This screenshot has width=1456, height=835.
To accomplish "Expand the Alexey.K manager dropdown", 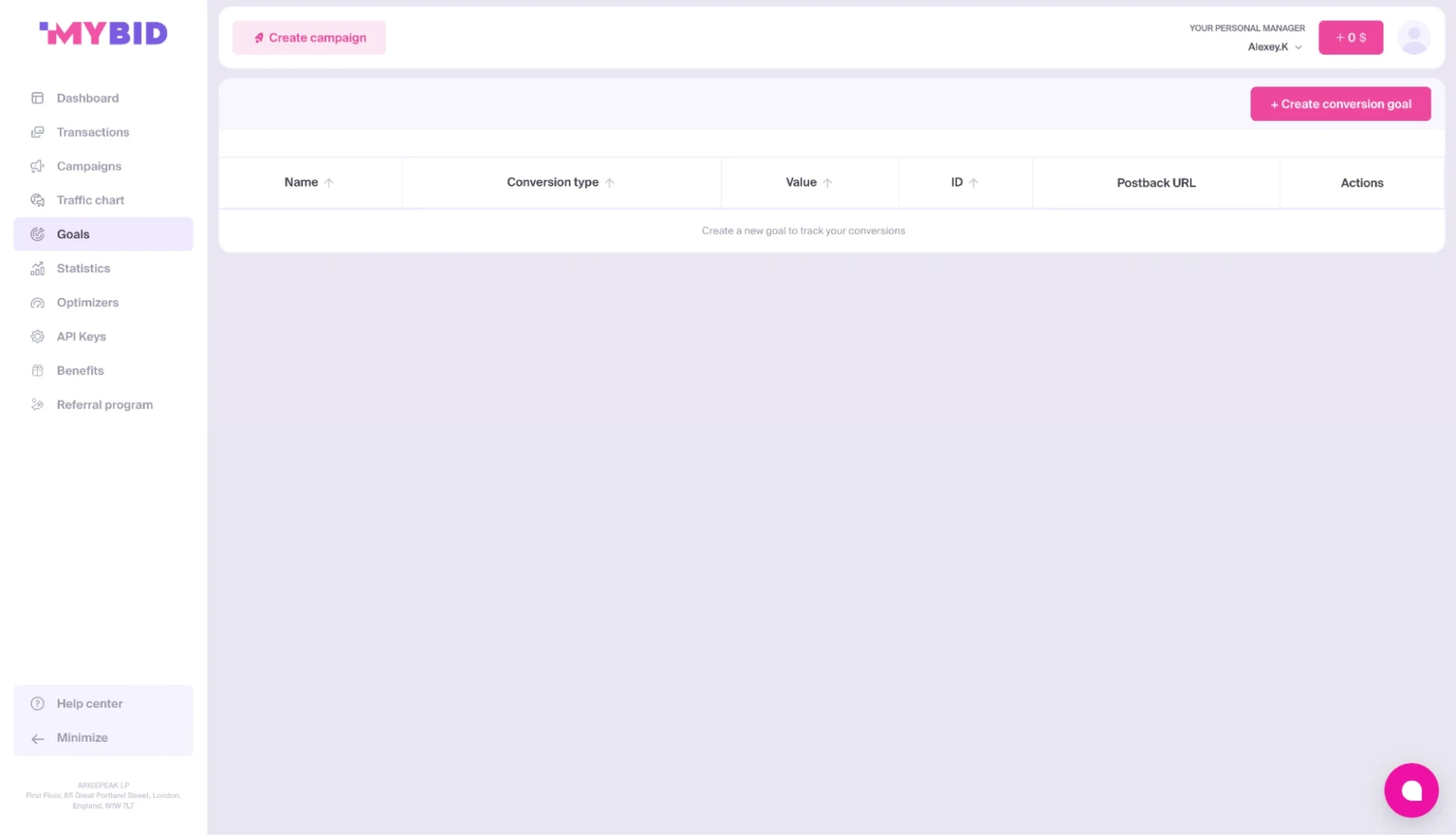I will pyautogui.click(x=1298, y=47).
